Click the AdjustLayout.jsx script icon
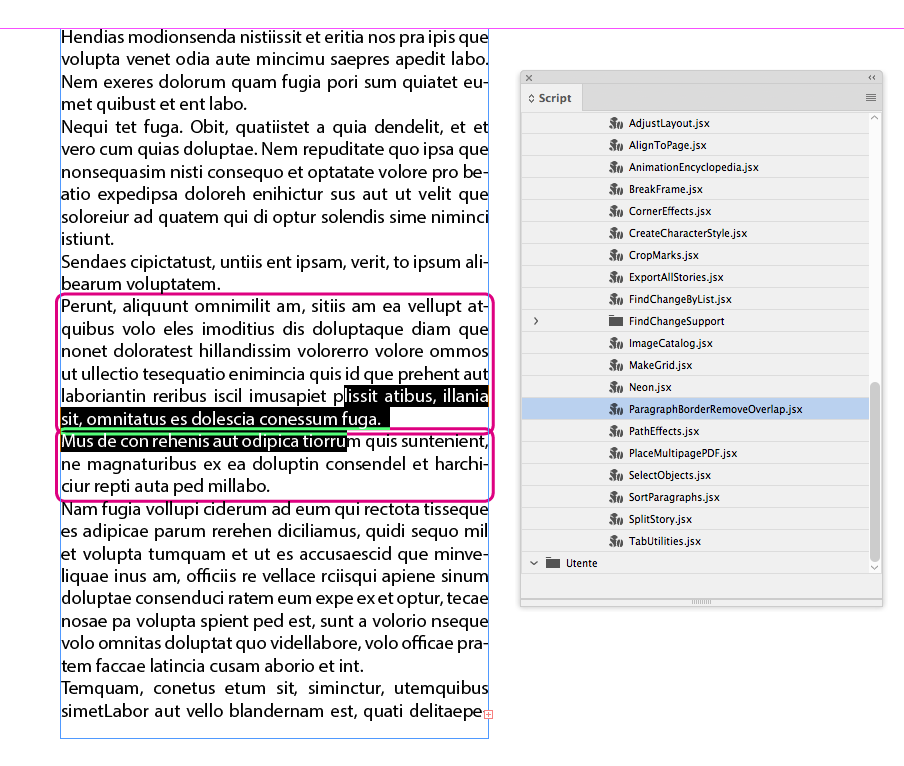Screen dimensions: 904x766 [616, 123]
